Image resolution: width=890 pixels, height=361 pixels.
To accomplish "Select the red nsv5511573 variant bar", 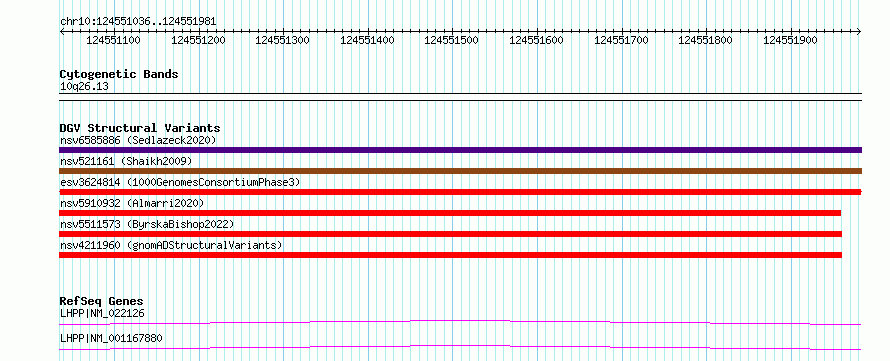I will tap(450, 234).
